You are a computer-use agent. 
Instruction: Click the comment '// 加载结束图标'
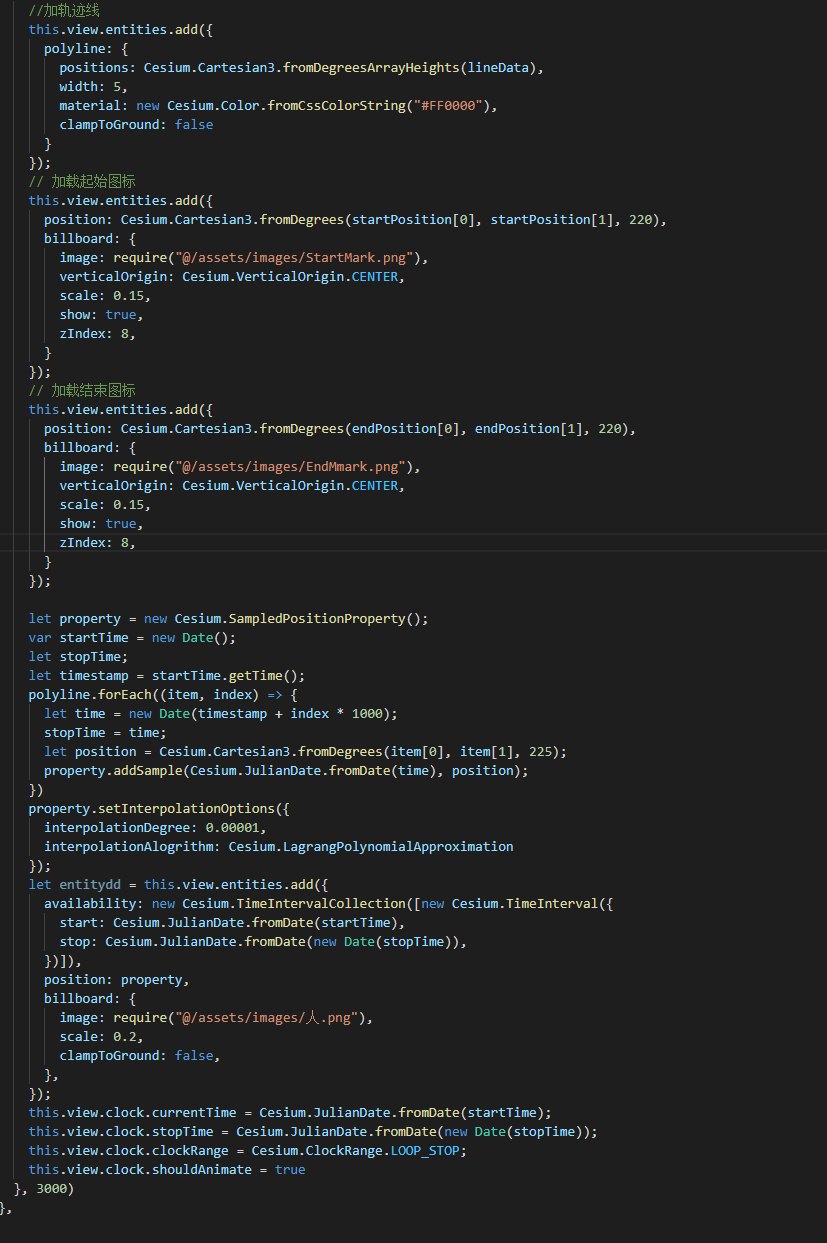tap(82, 391)
